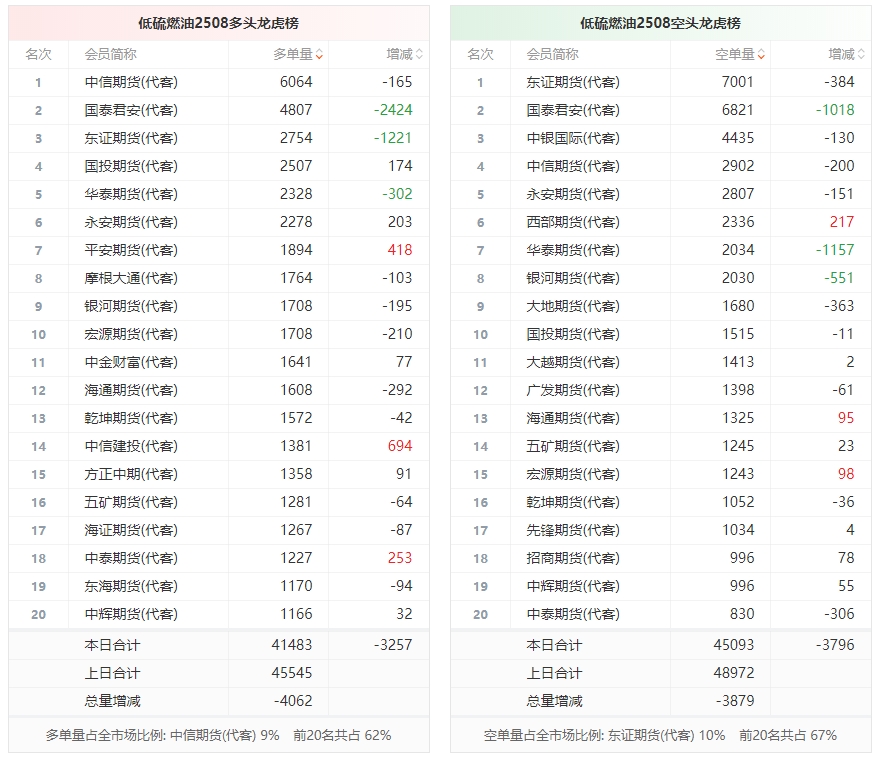Select 中辉期货(代客) in long table rank 20
Viewport: 881px width, 759px height.
tap(131, 615)
